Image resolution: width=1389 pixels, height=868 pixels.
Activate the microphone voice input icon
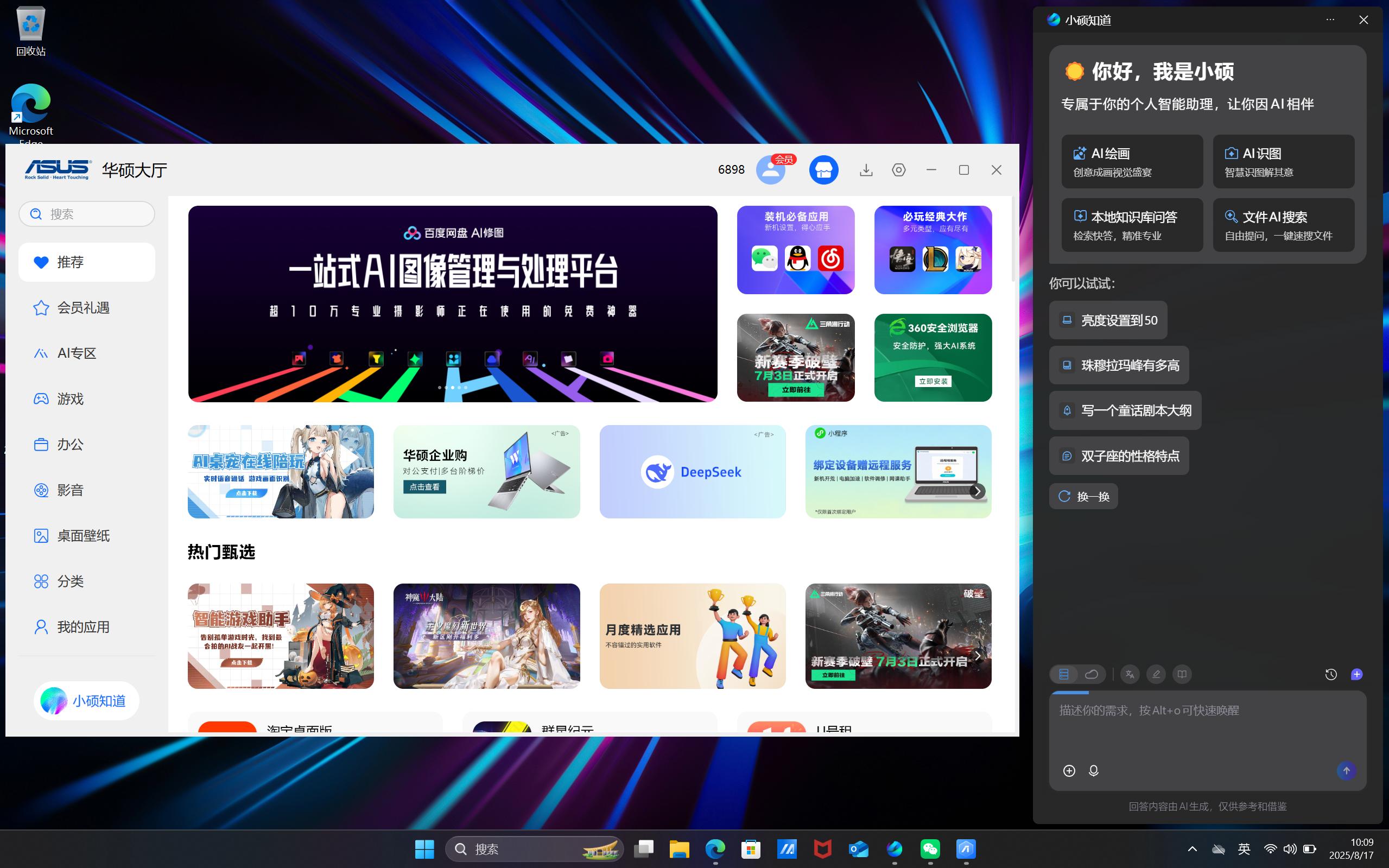pyautogui.click(x=1093, y=770)
